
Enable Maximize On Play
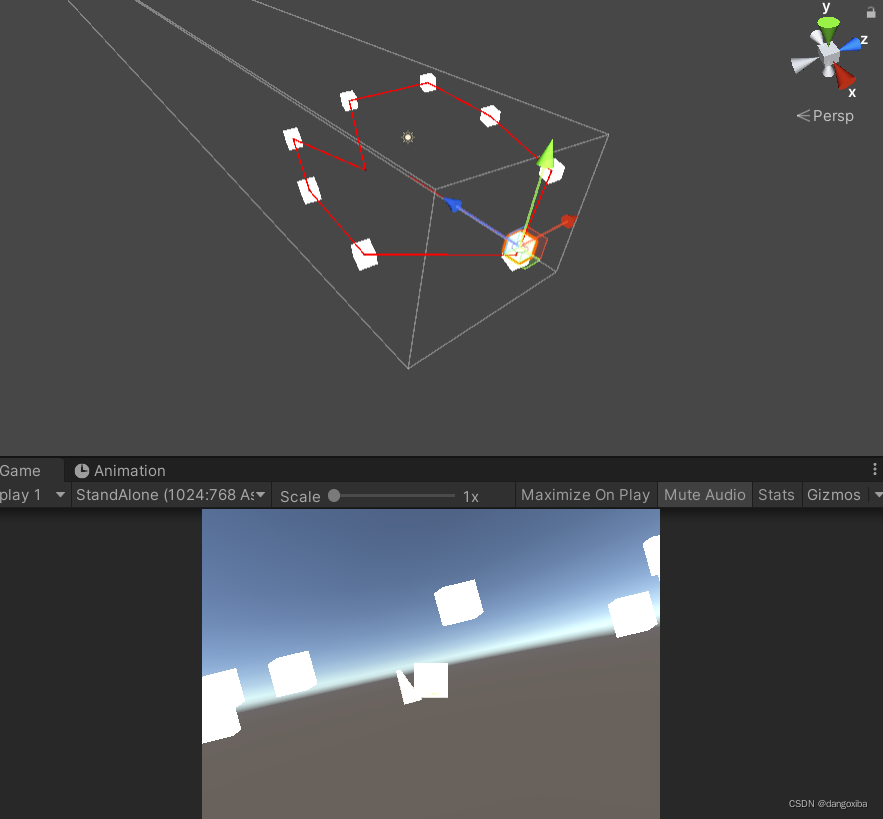pos(585,494)
